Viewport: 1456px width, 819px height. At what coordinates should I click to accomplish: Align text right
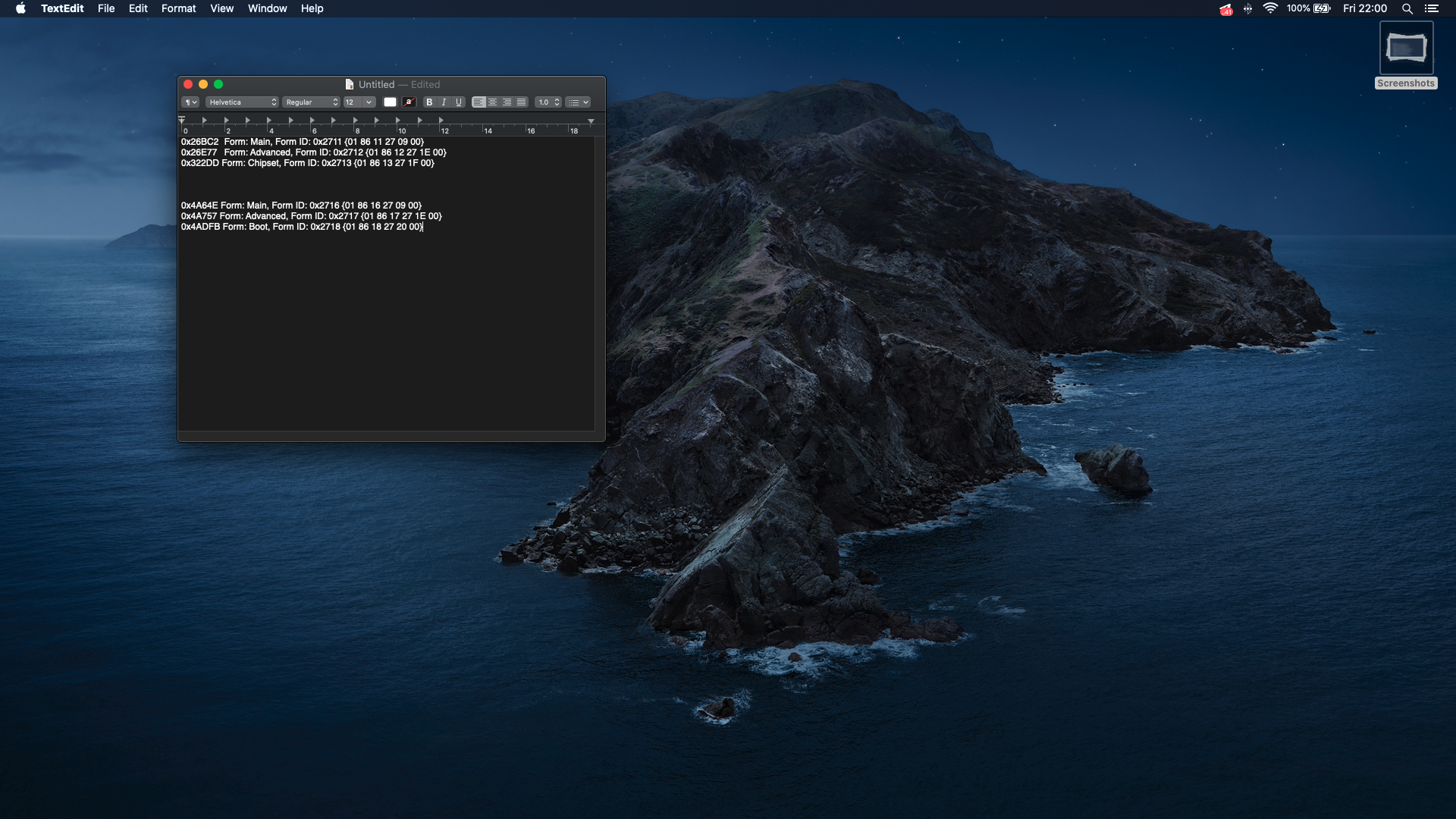(507, 102)
